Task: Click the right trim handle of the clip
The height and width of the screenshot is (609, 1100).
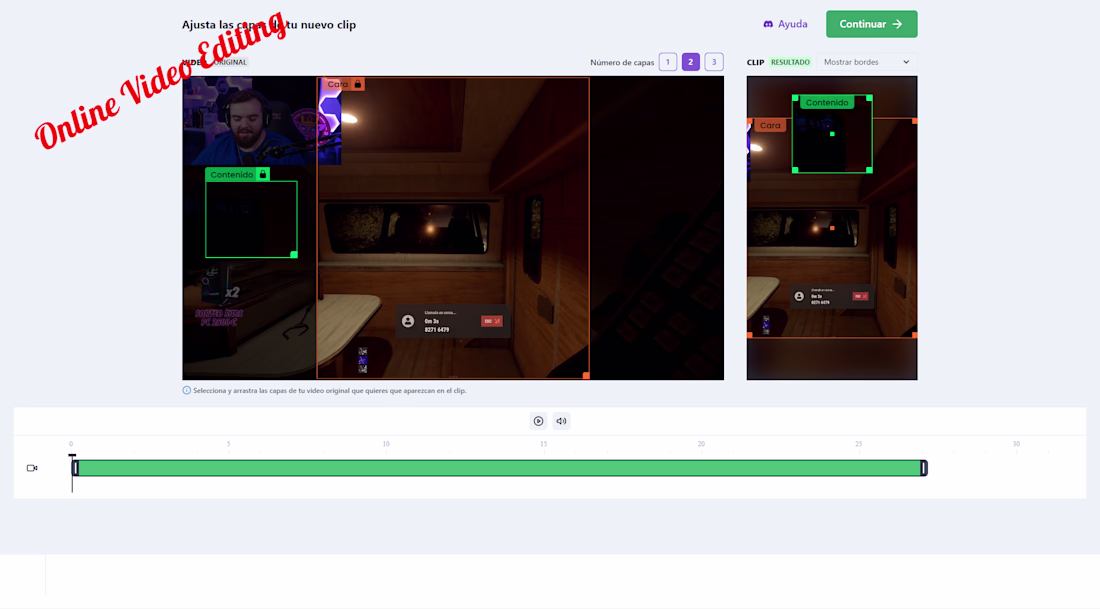Action: click(924, 468)
